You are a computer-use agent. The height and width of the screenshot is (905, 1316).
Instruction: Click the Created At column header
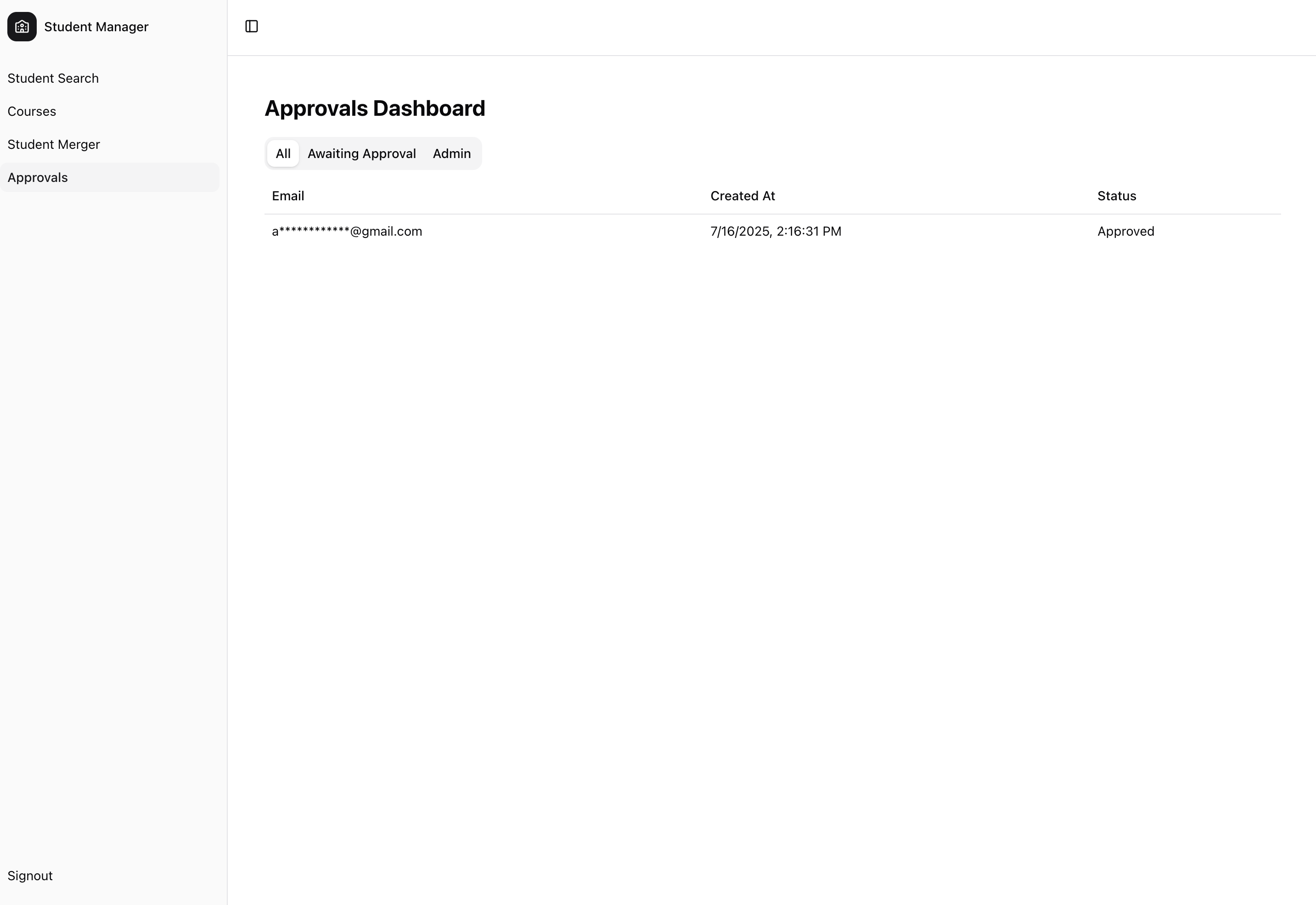click(x=742, y=196)
